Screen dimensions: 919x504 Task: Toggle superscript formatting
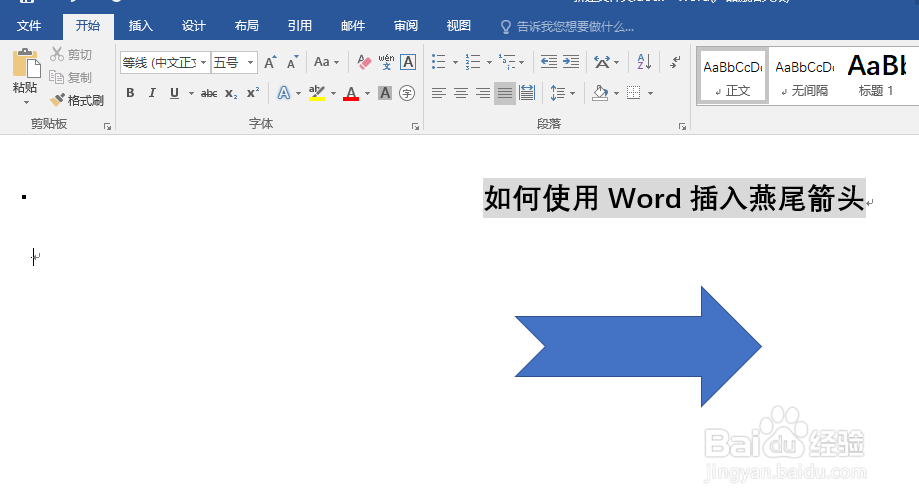253,93
